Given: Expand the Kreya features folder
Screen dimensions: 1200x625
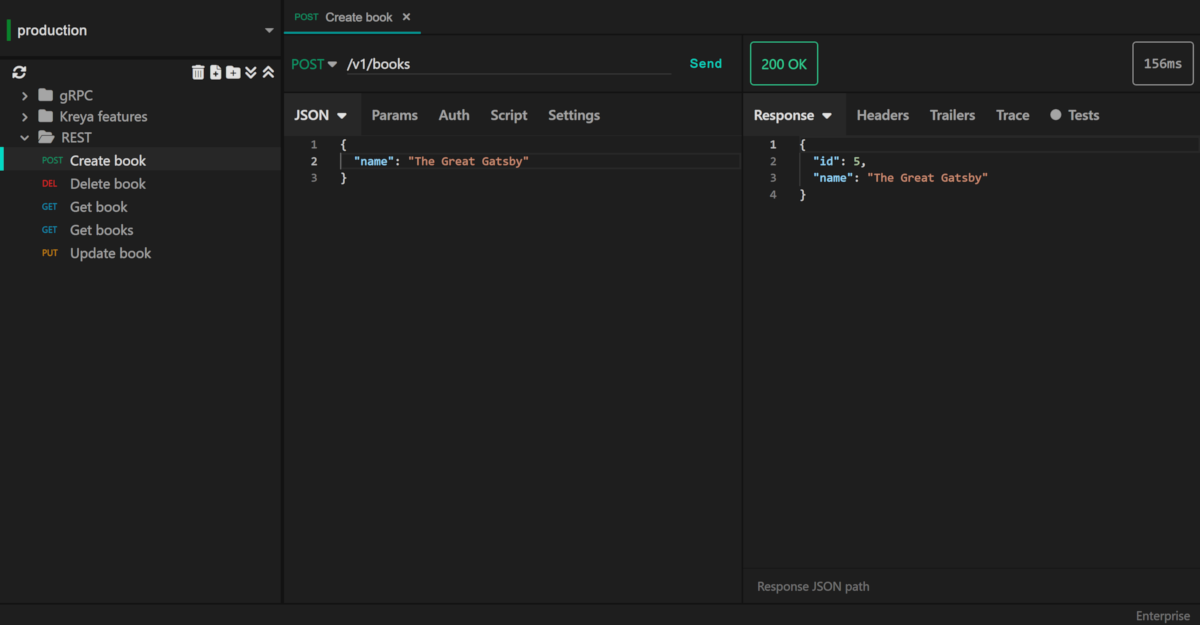Looking at the screenshot, I should click(x=23, y=116).
